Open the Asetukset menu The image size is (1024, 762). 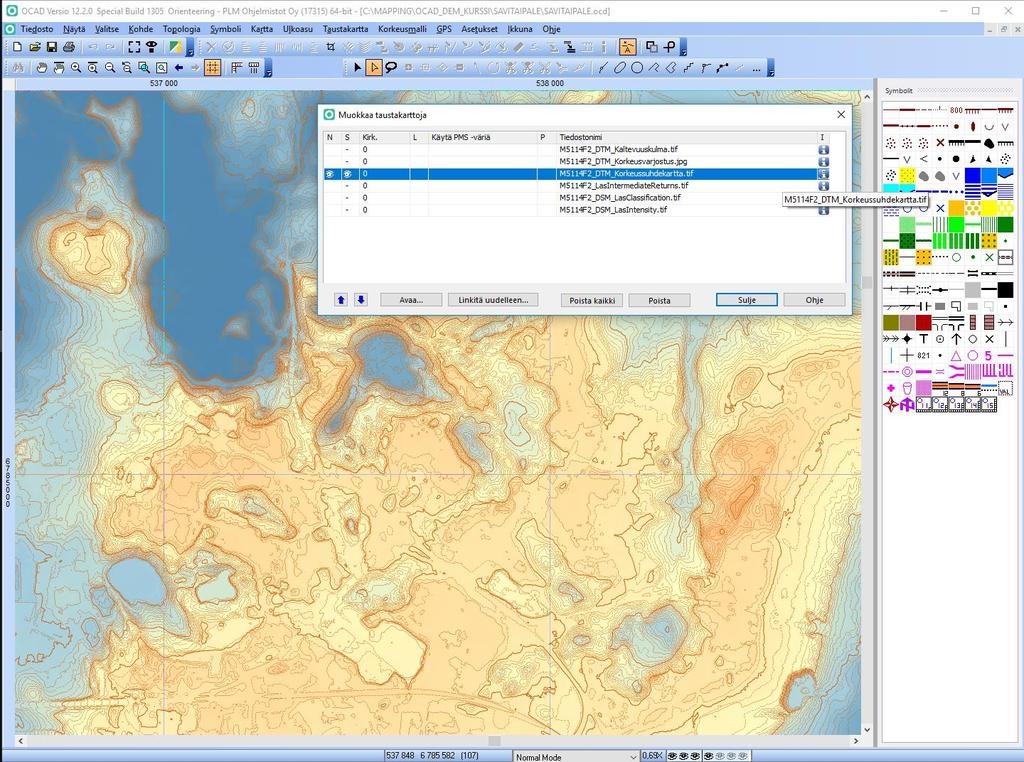pyautogui.click(x=479, y=29)
